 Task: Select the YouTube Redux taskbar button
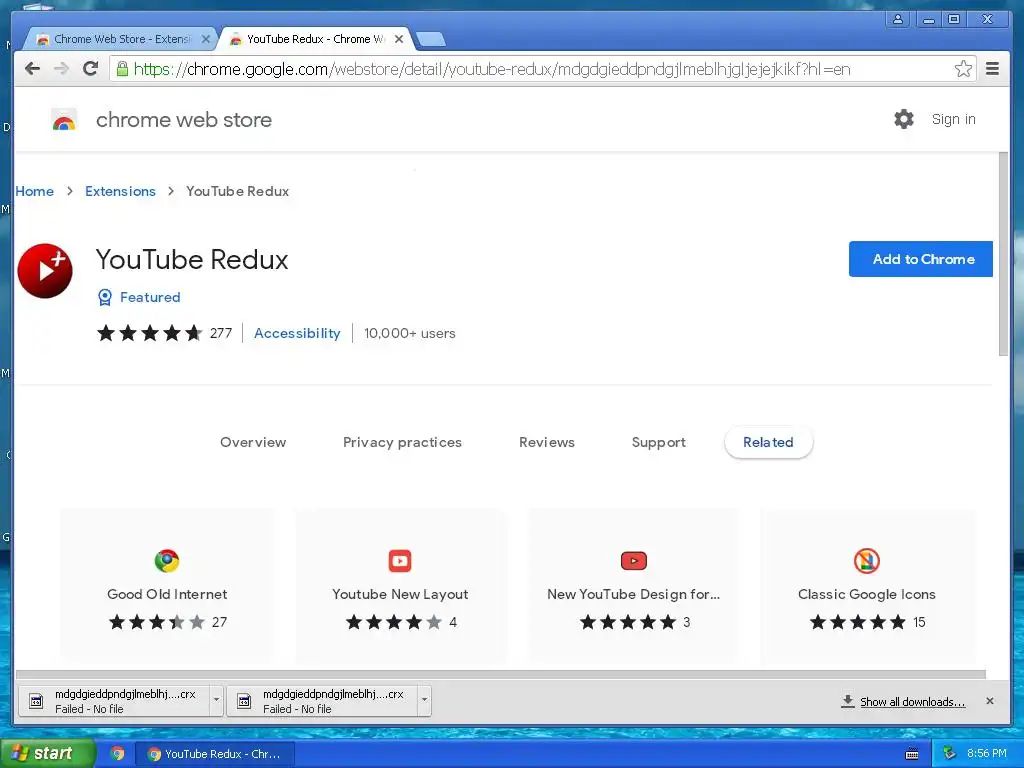coord(214,754)
